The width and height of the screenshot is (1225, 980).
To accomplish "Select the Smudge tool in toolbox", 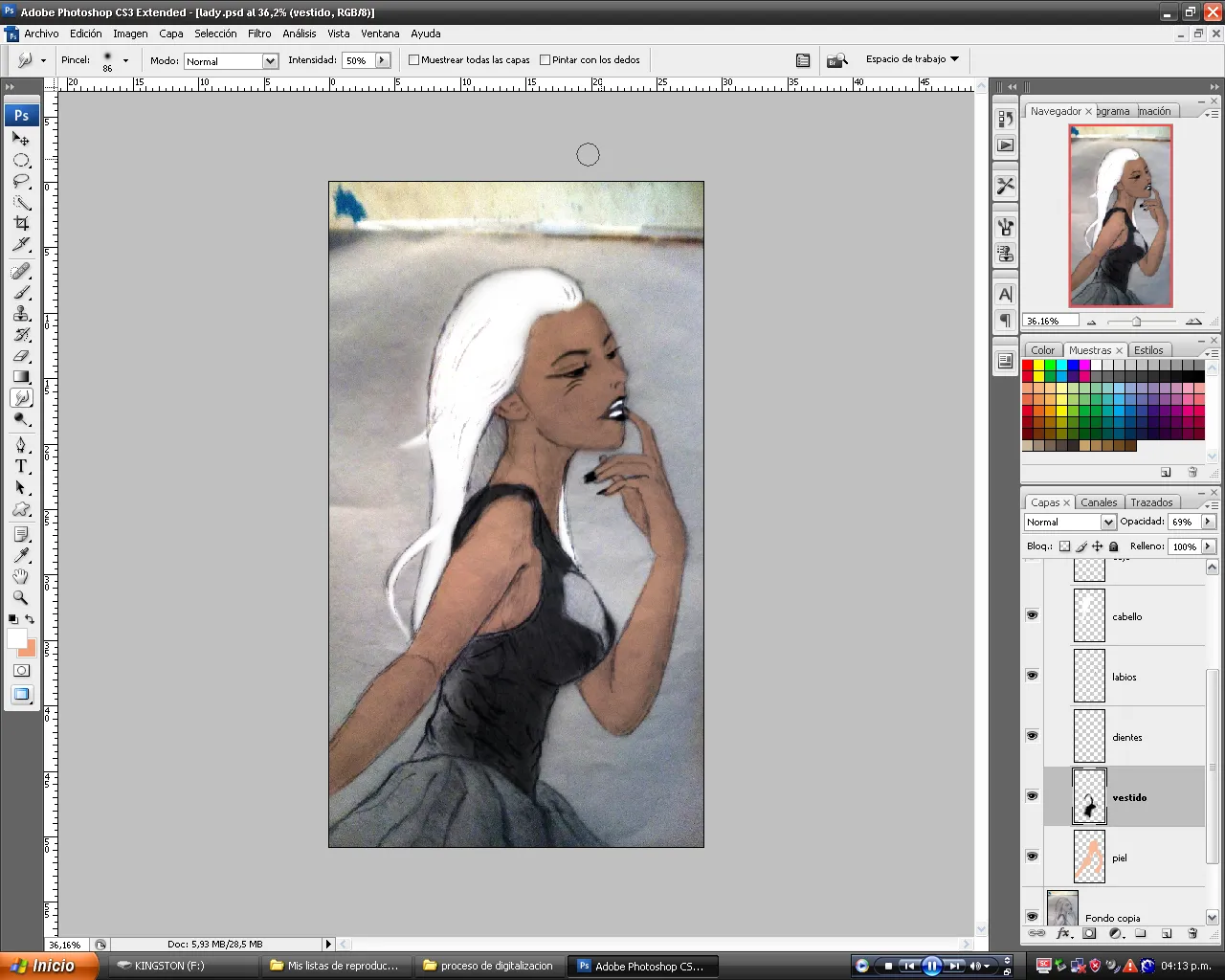I will pyautogui.click(x=21, y=398).
